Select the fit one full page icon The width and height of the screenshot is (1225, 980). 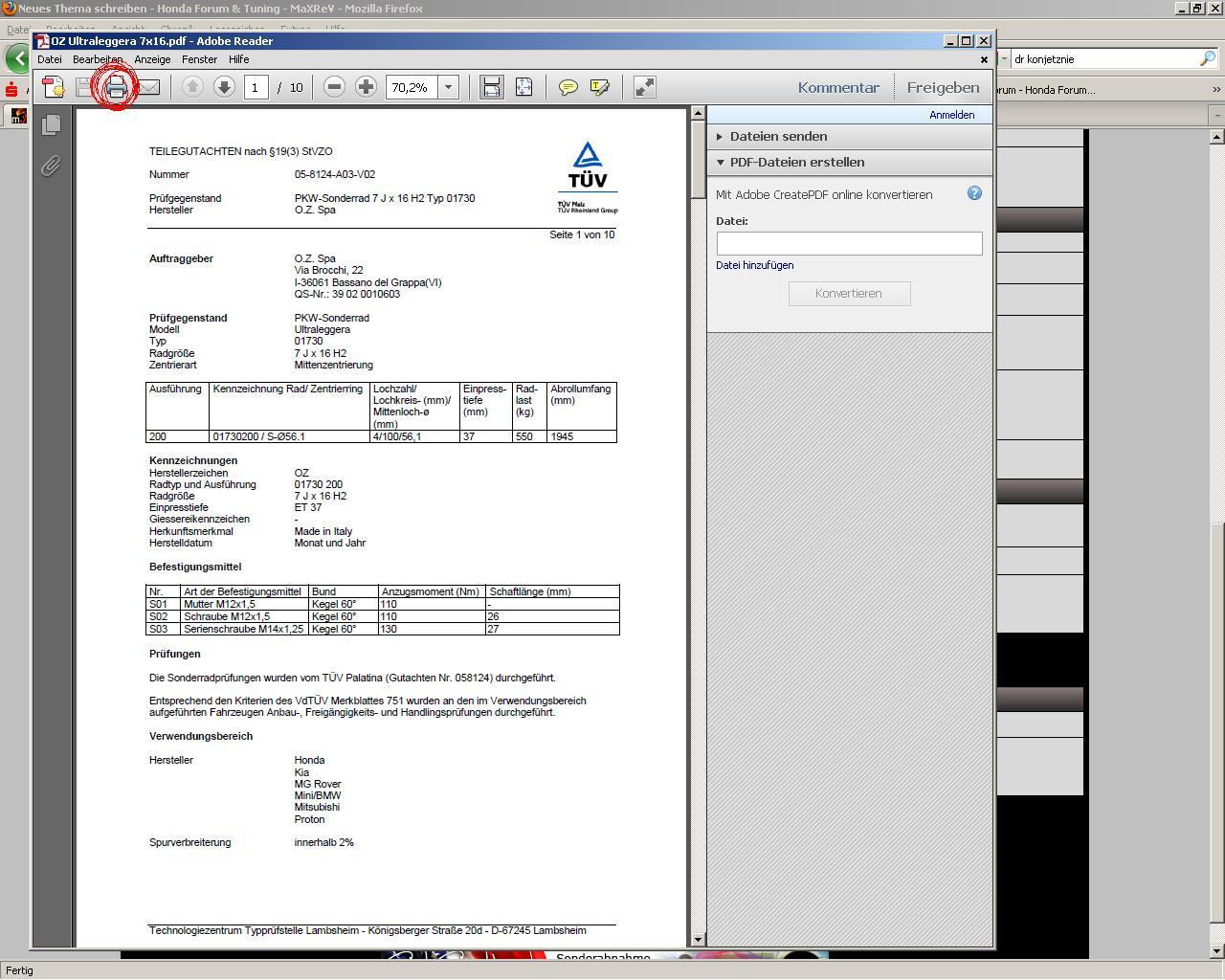coord(523,87)
